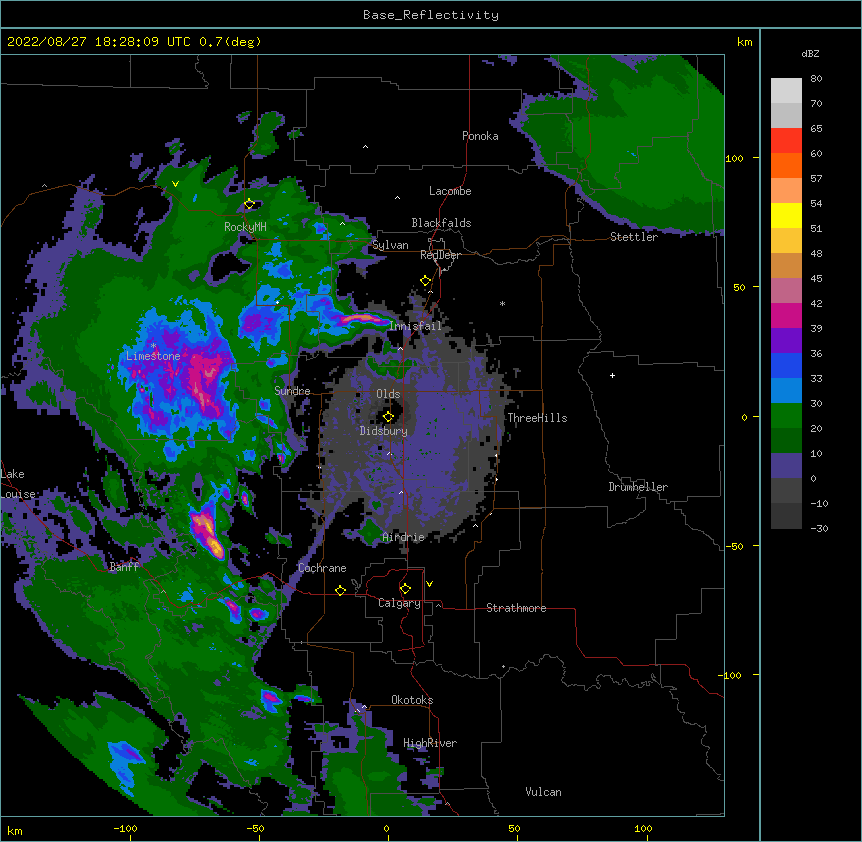Click the Okotoks town label
Image resolution: width=862 pixels, height=842 pixels.
(x=412, y=700)
